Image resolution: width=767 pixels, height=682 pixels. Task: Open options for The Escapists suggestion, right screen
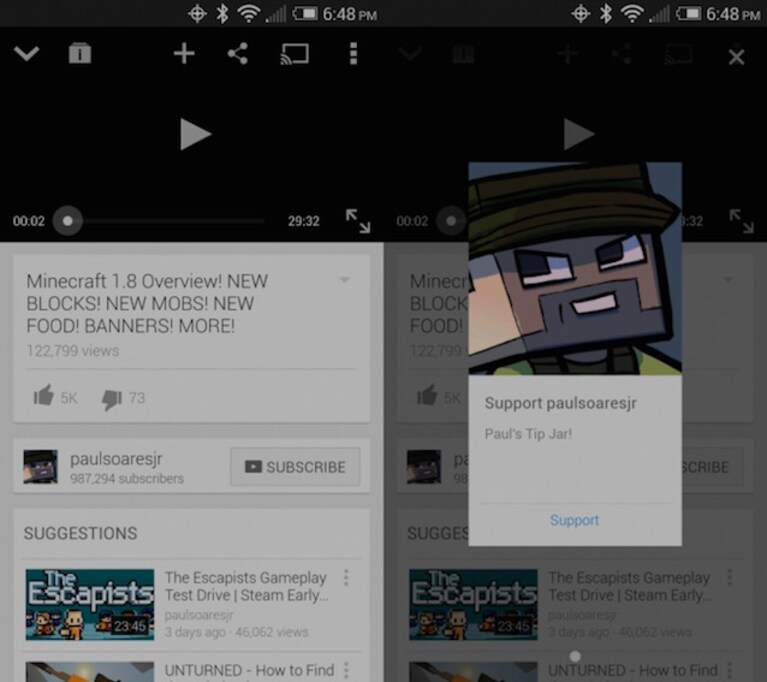tap(729, 578)
